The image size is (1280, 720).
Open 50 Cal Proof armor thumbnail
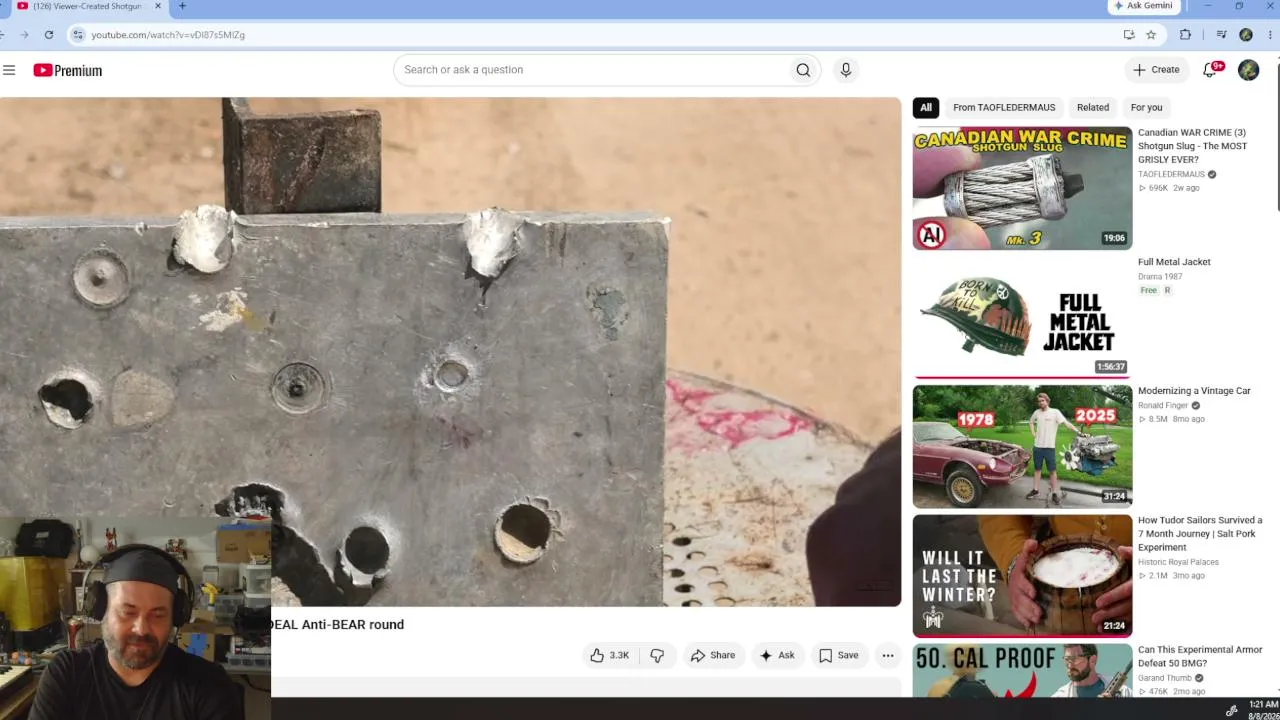(x=1022, y=671)
